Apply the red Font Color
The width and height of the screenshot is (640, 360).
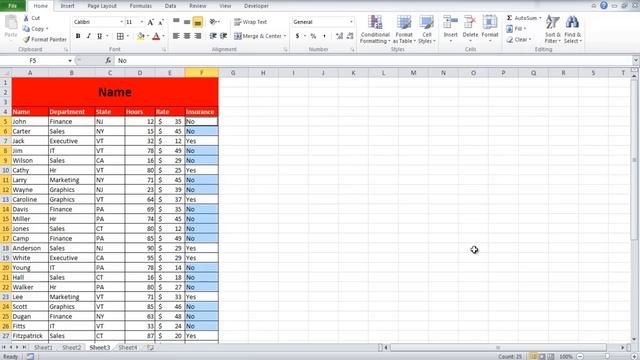[156, 36]
